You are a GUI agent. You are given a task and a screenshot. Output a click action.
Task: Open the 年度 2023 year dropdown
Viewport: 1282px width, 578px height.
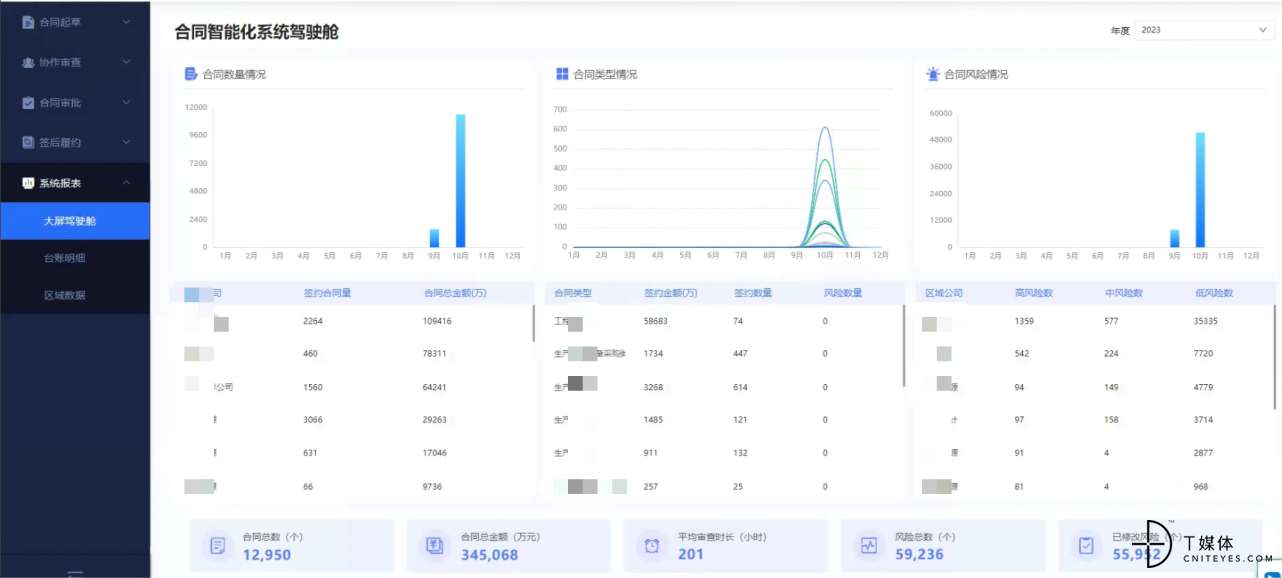tap(1204, 30)
